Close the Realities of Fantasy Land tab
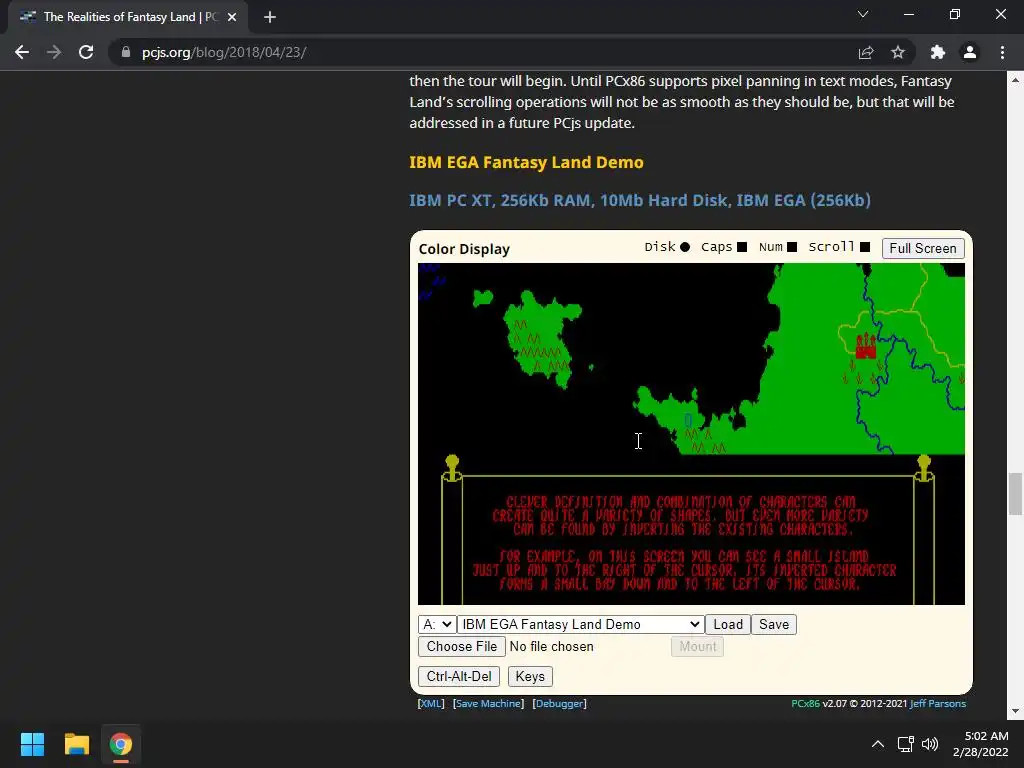The height and width of the screenshot is (768, 1024). point(232,17)
